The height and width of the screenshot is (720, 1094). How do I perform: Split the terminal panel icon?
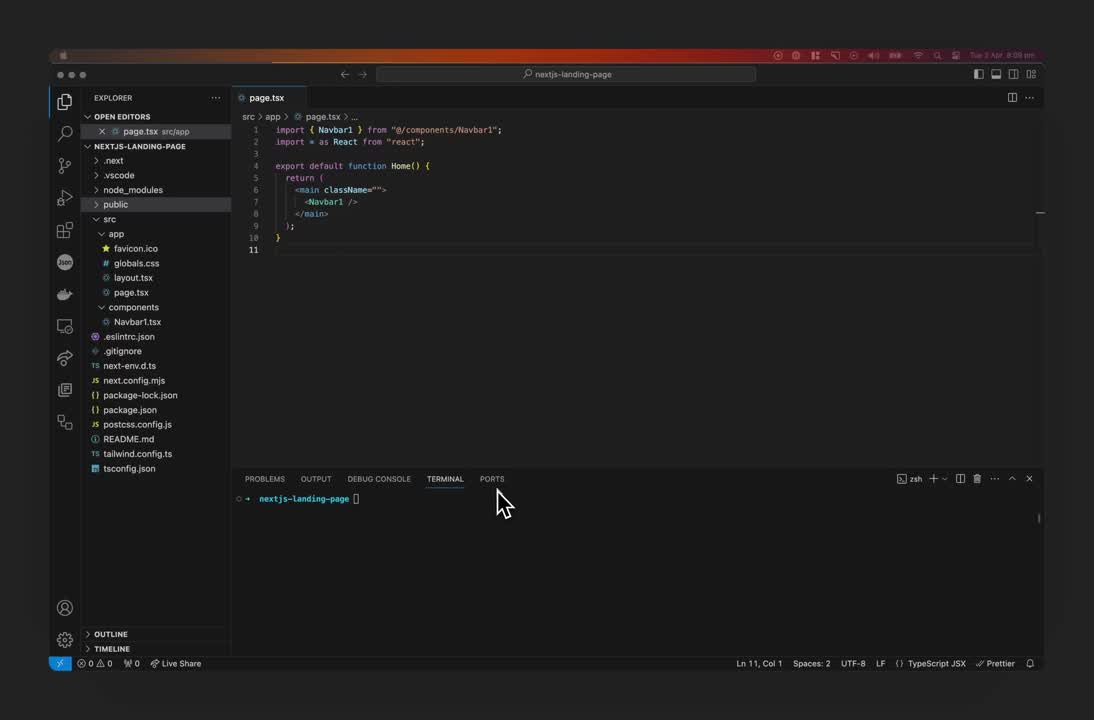[x=959, y=478]
